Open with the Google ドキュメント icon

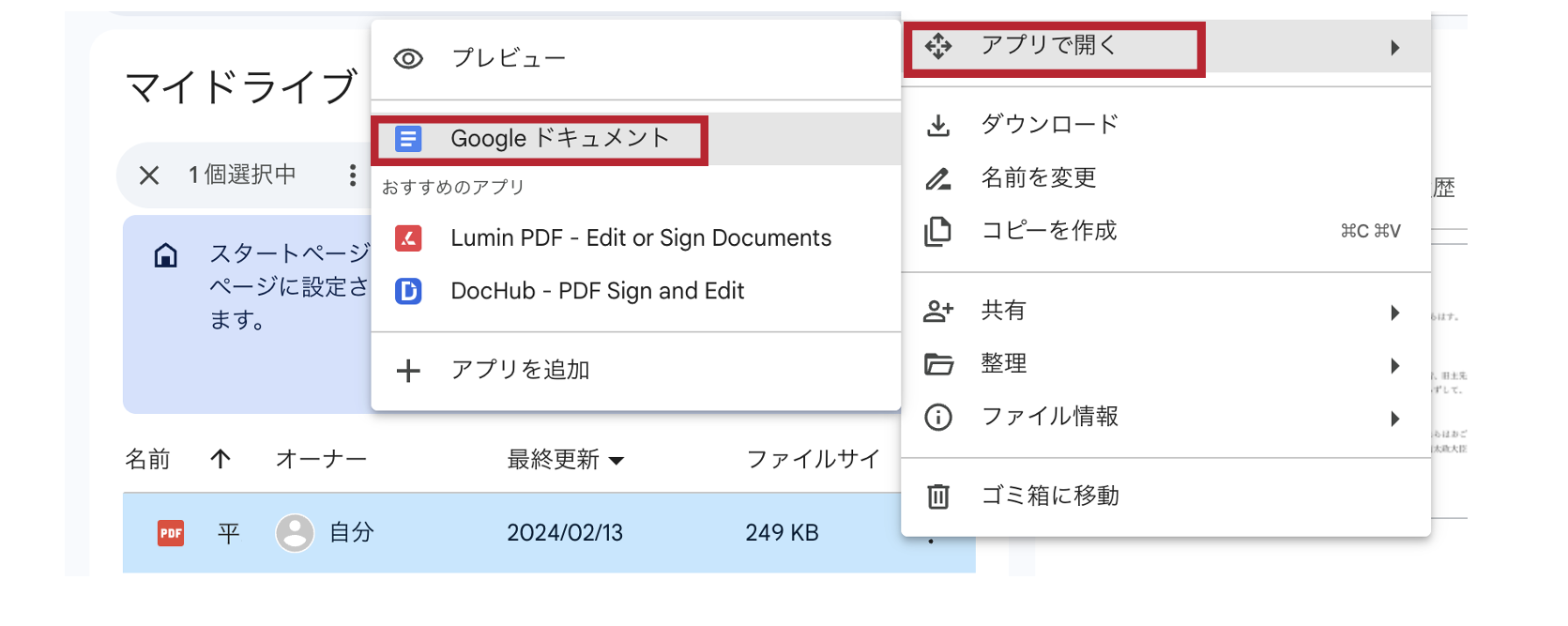tap(408, 140)
